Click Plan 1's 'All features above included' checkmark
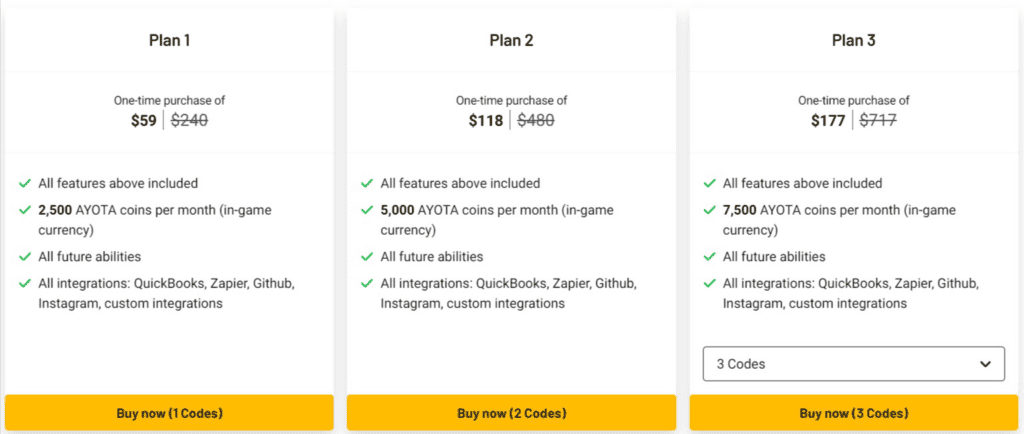The width and height of the screenshot is (1024, 434). coord(25,184)
